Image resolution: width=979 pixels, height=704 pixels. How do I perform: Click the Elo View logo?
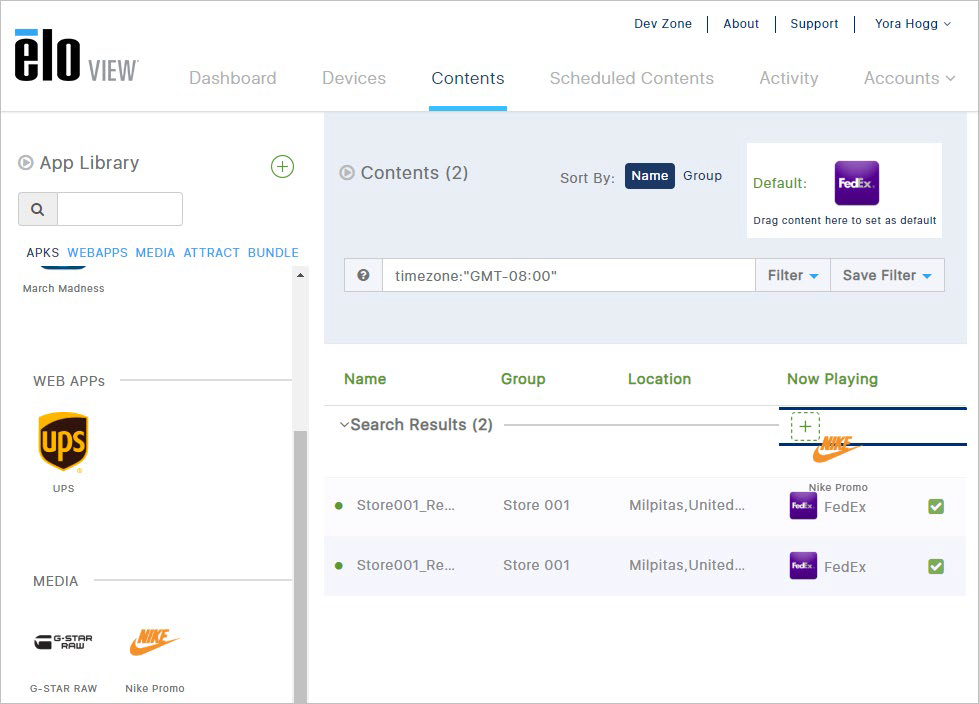(x=76, y=56)
